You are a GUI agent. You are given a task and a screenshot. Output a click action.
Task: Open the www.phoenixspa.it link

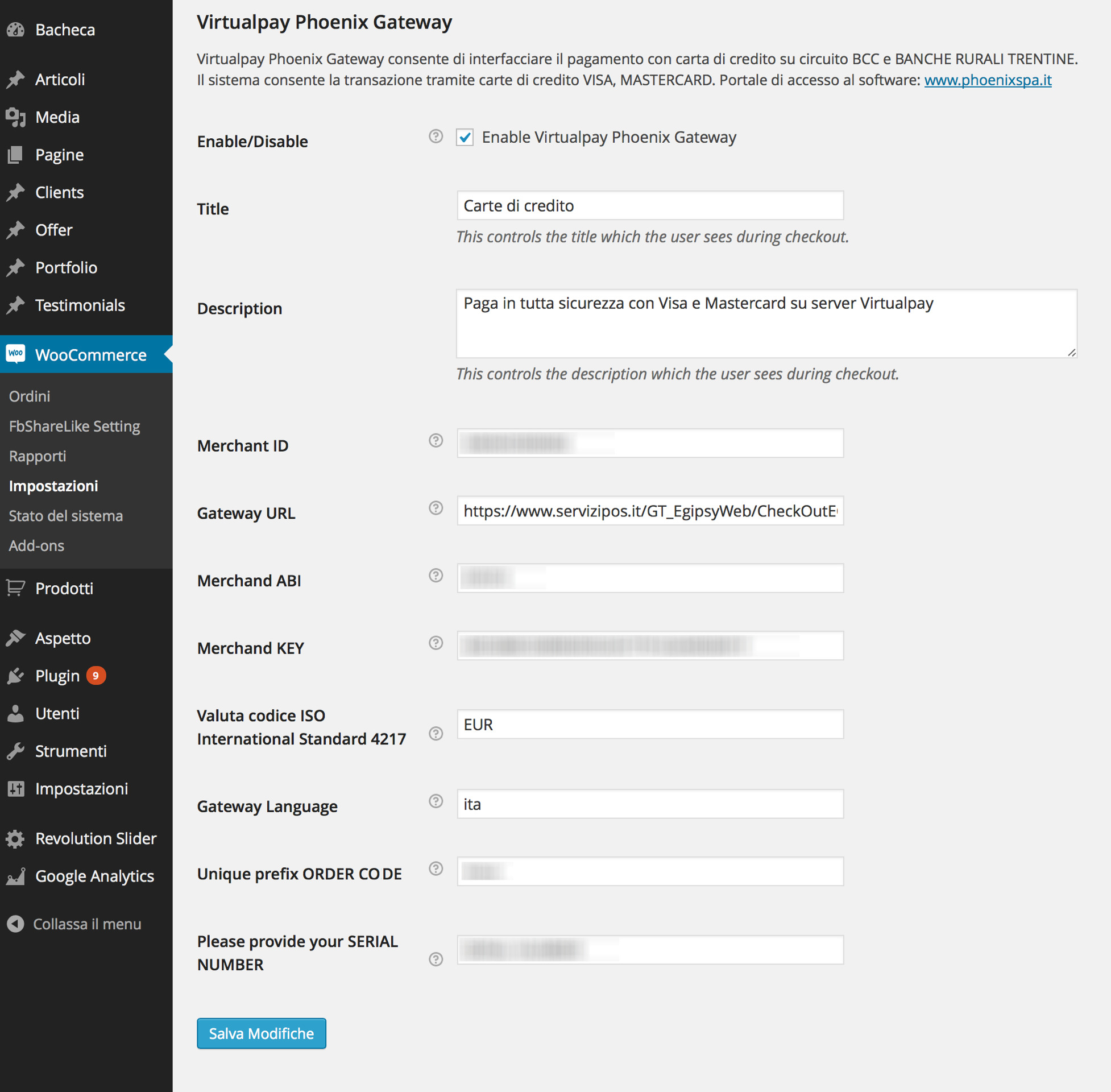(x=988, y=80)
